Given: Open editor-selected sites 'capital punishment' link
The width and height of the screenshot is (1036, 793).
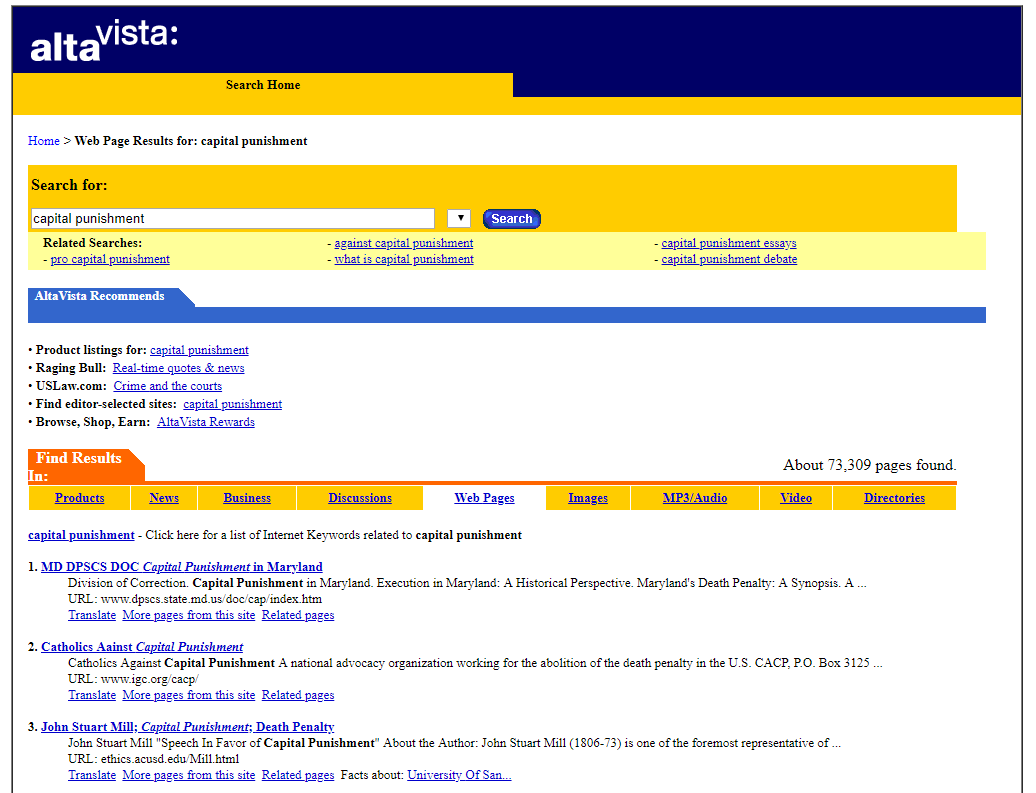Looking at the screenshot, I should [x=233, y=403].
